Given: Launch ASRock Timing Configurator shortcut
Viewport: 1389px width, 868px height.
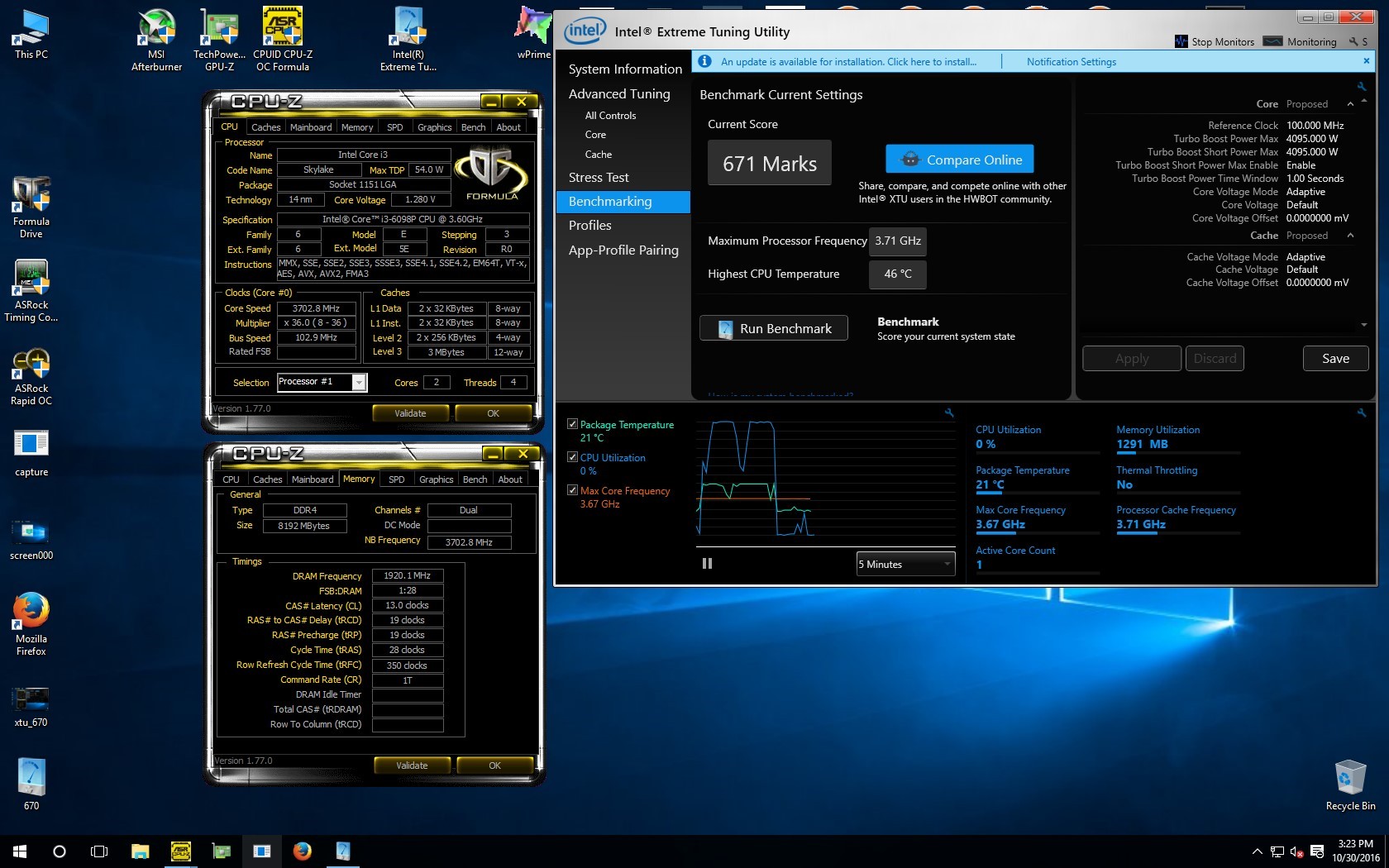Looking at the screenshot, I should [31, 291].
